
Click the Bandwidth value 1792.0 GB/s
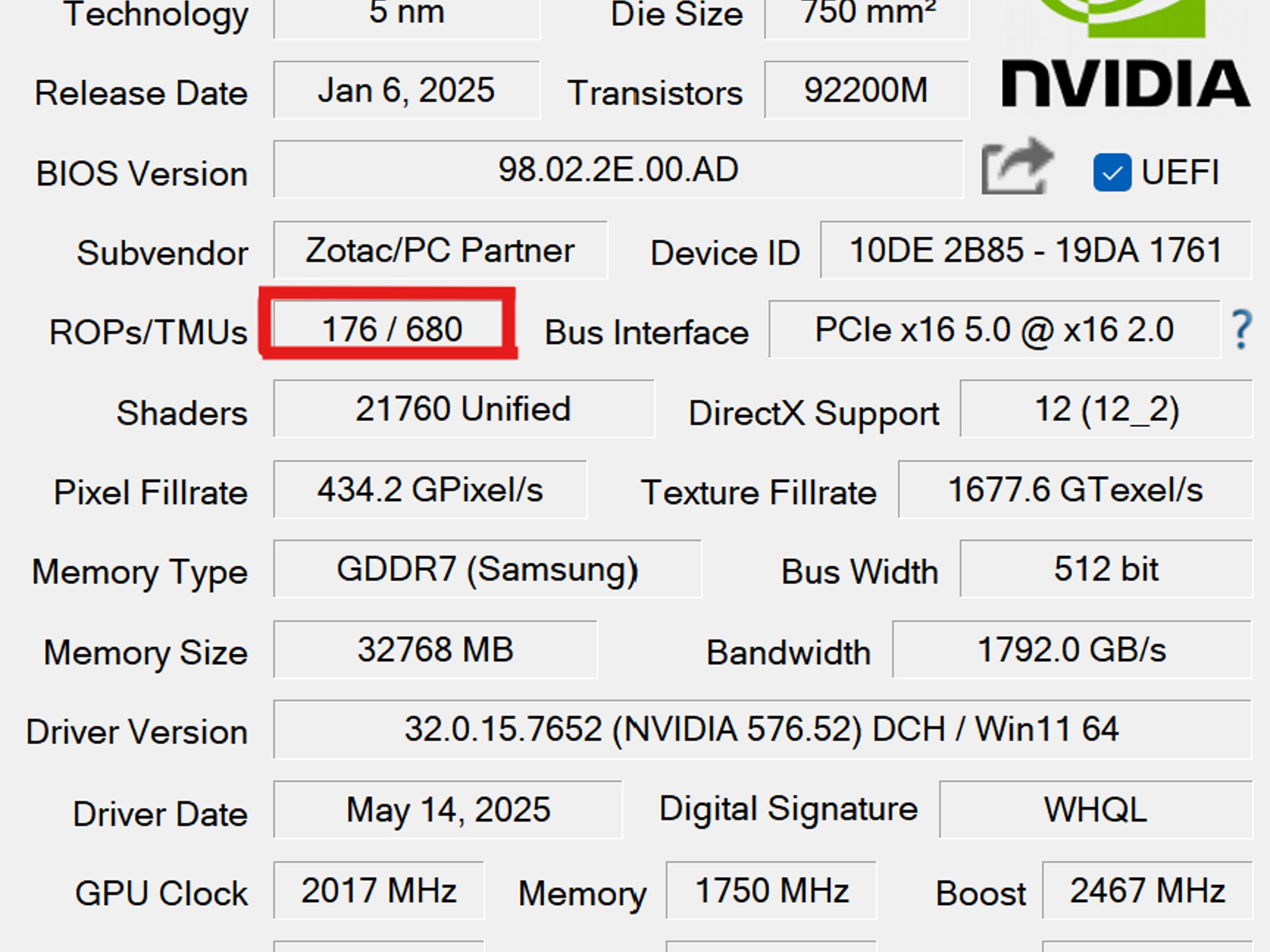coord(1072,650)
